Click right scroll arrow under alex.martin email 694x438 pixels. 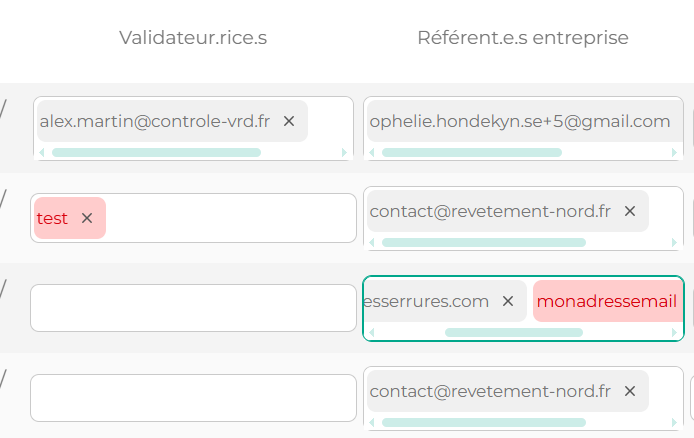click(345, 153)
